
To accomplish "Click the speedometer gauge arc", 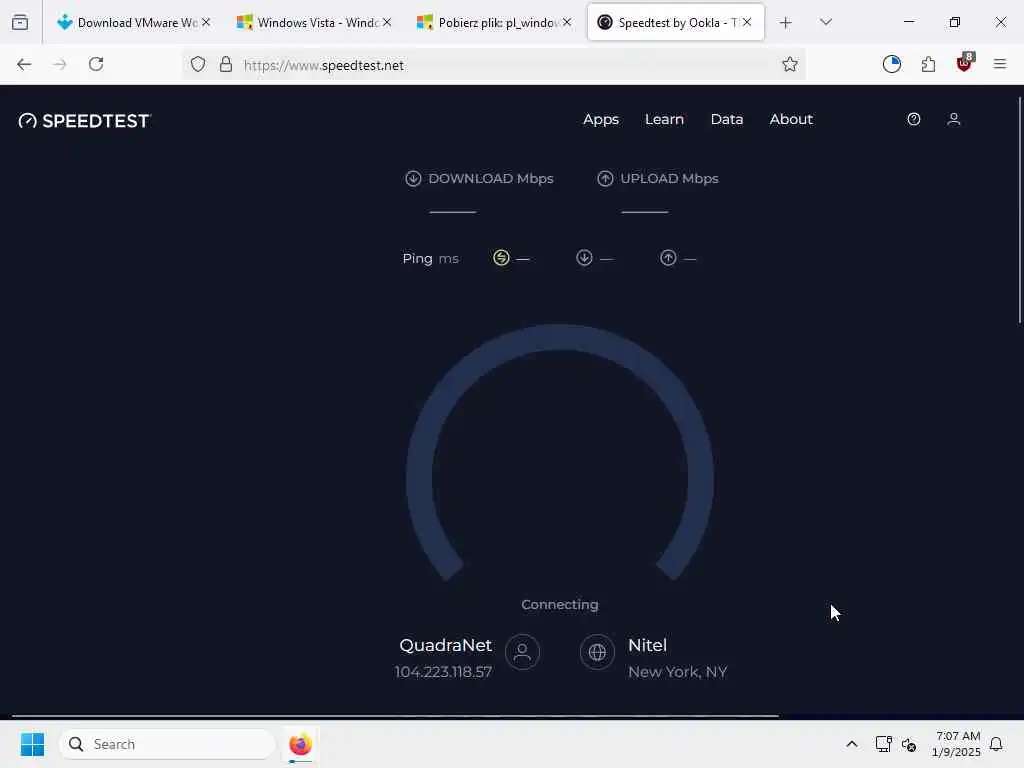I will pyautogui.click(x=560, y=338).
